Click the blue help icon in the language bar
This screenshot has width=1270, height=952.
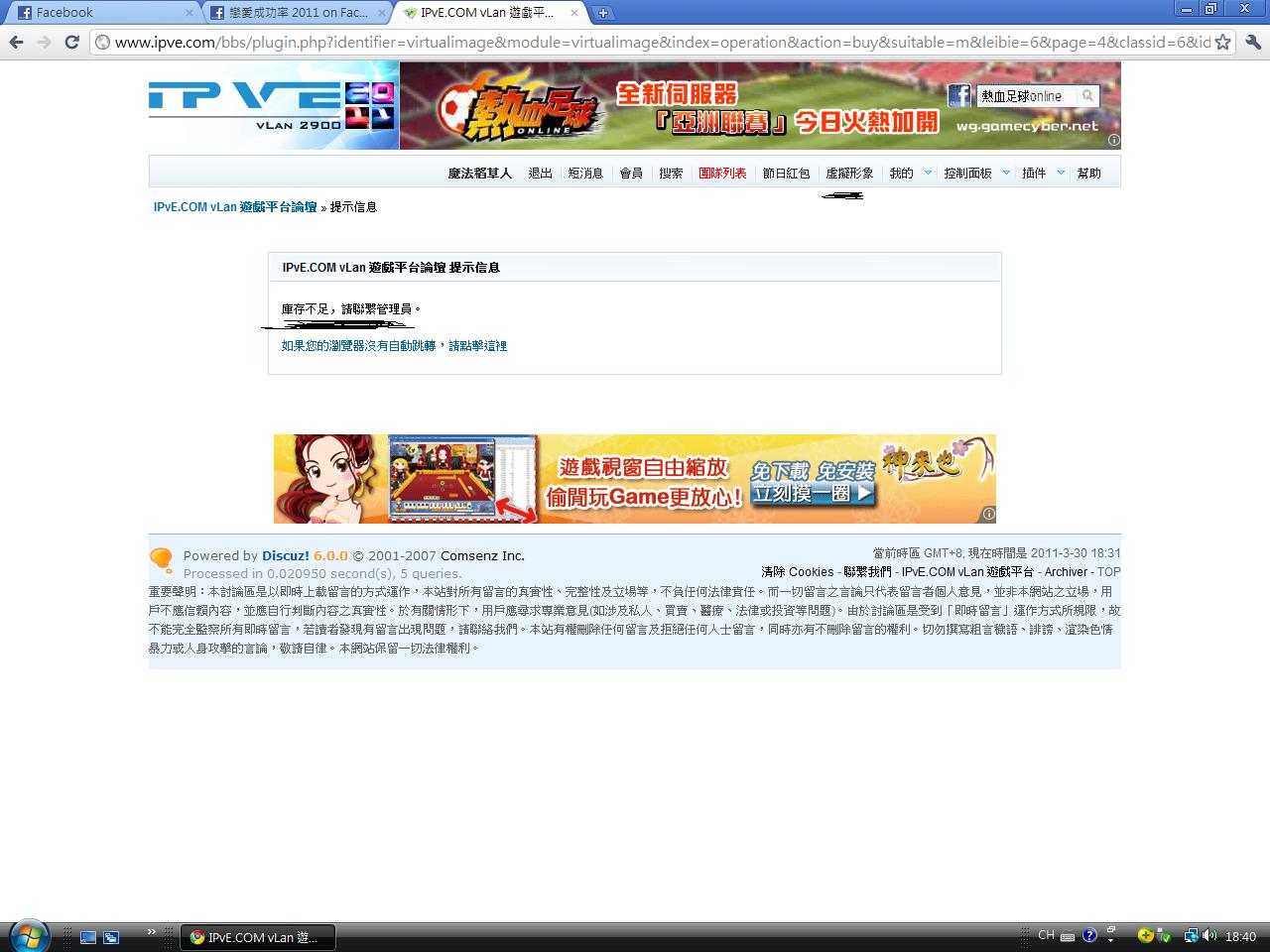[x=1089, y=935]
